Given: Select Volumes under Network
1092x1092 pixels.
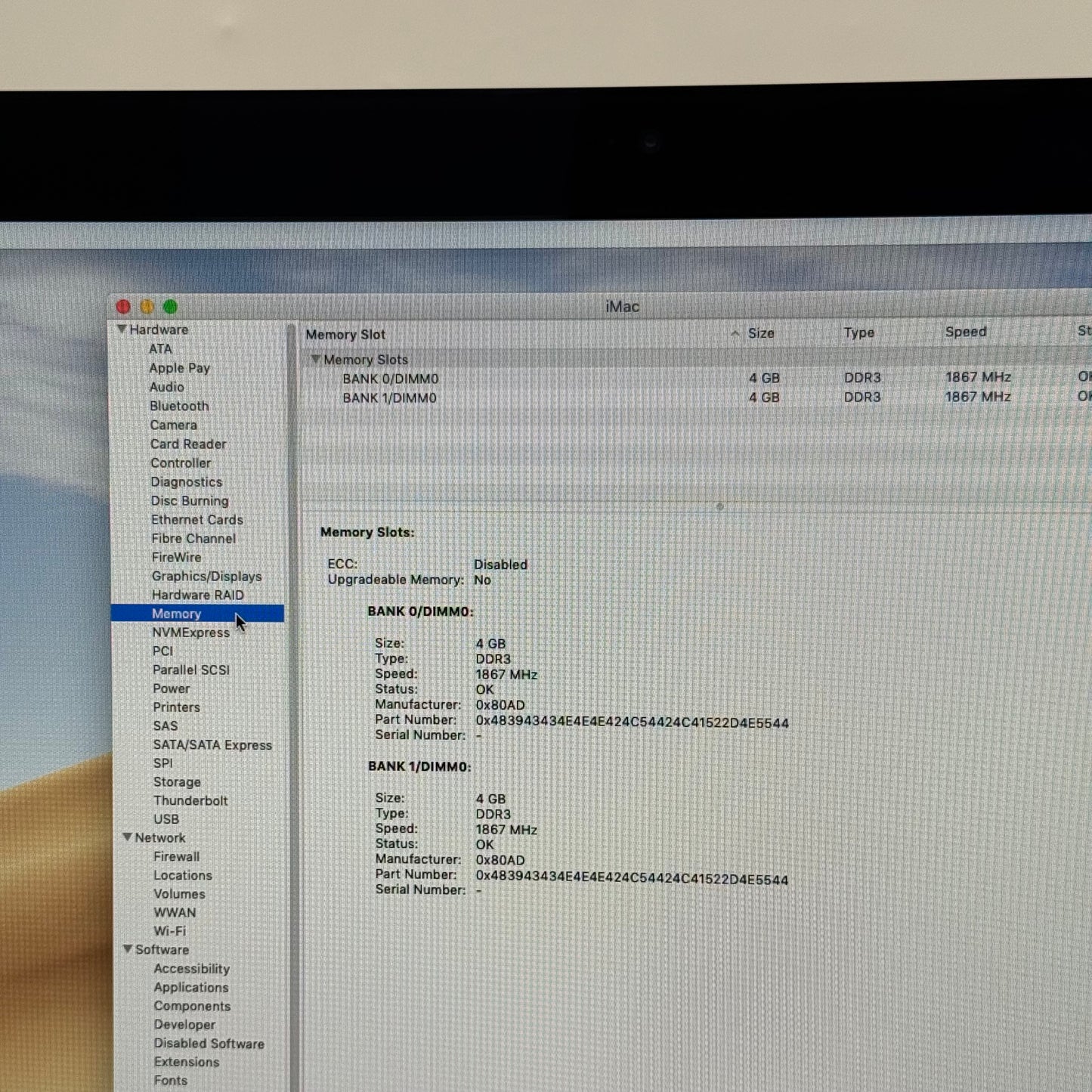Looking at the screenshot, I should tap(179, 893).
